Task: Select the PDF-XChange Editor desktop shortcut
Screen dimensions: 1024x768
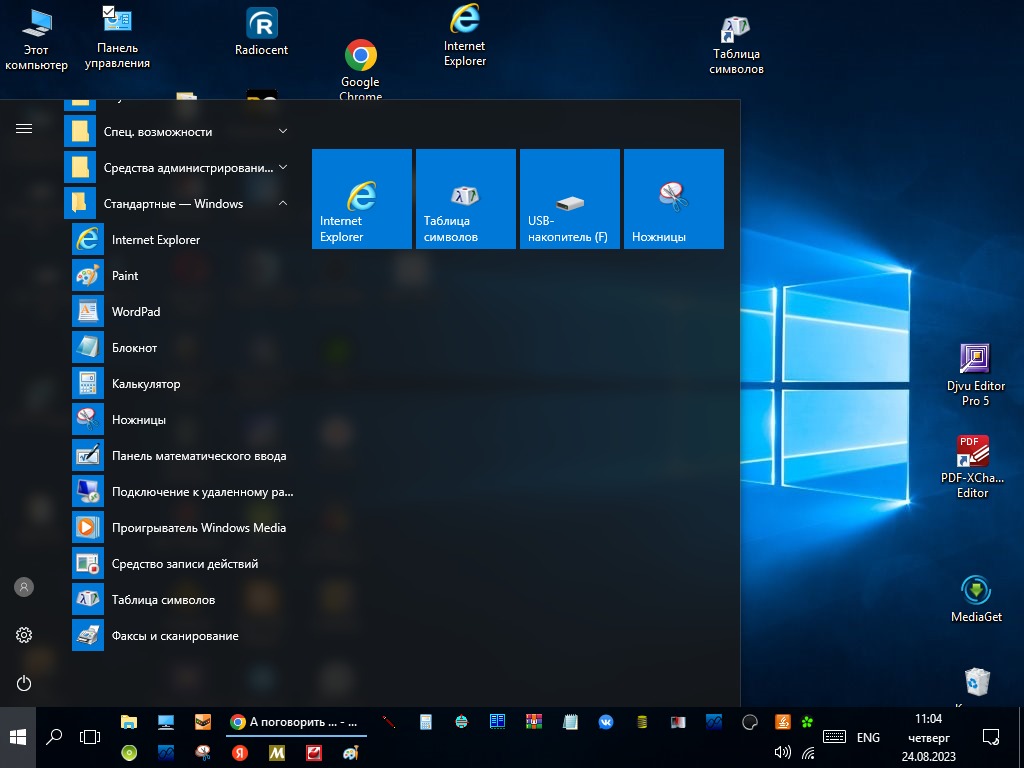Action: click(973, 468)
